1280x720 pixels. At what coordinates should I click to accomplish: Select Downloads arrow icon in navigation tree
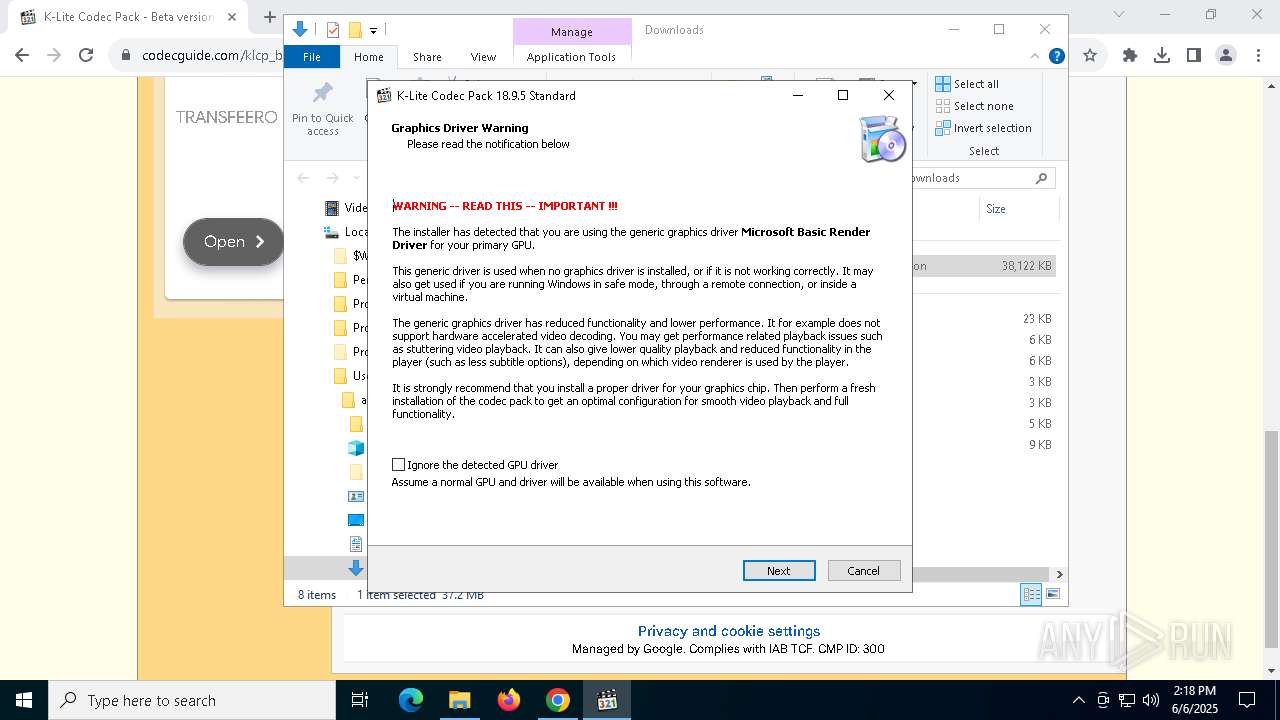point(356,568)
